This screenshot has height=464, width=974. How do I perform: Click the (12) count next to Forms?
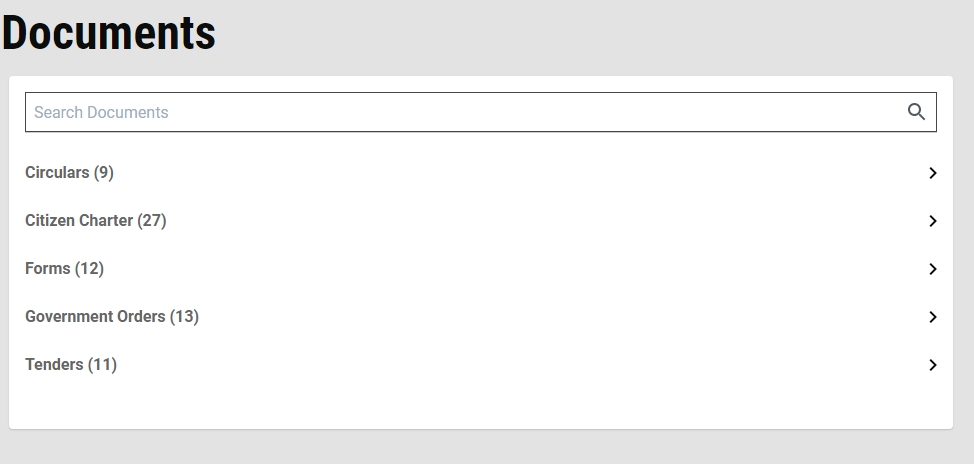pos(89,268)
